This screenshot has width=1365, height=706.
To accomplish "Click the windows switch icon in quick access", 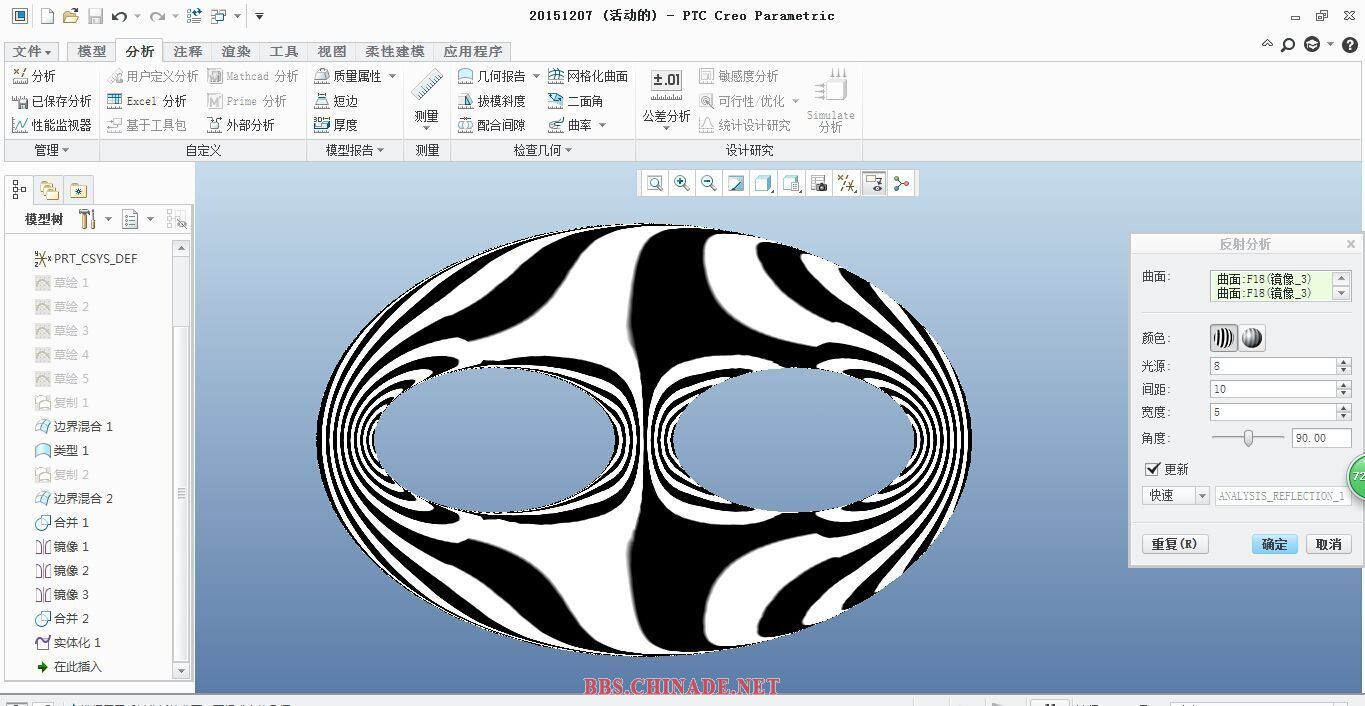I will [218, 16].
